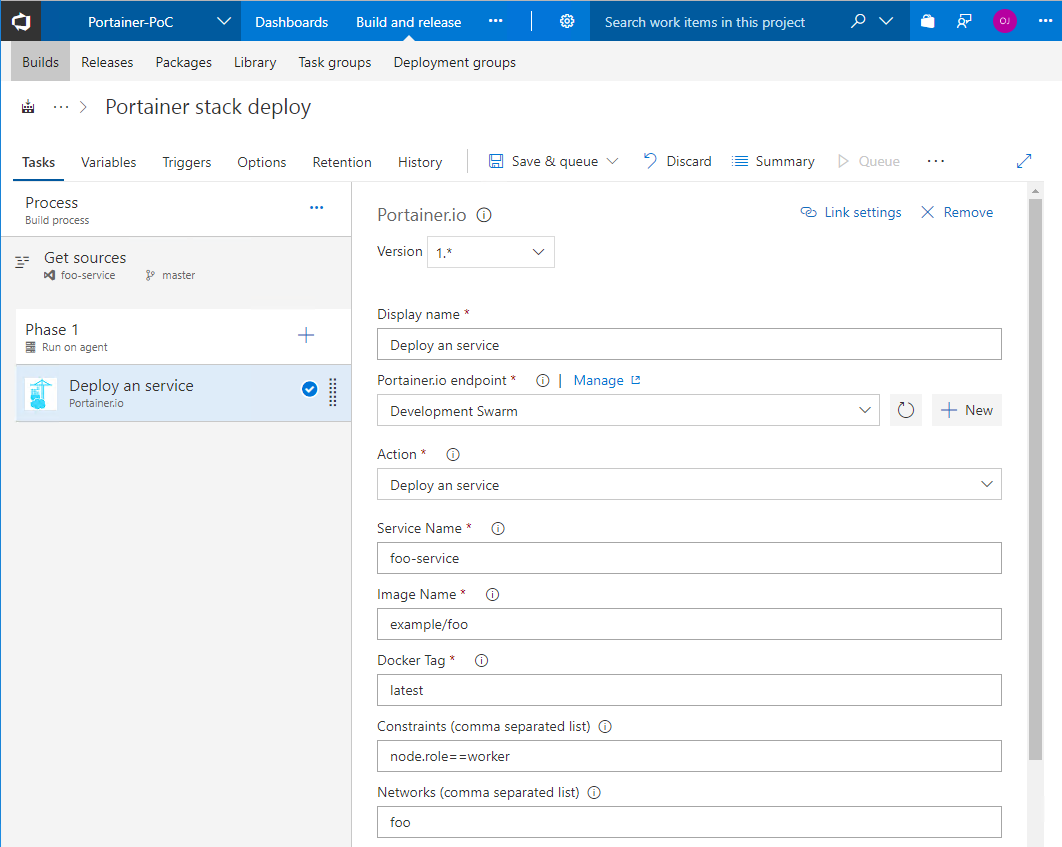Go to Deployment groups

point(454,62)
